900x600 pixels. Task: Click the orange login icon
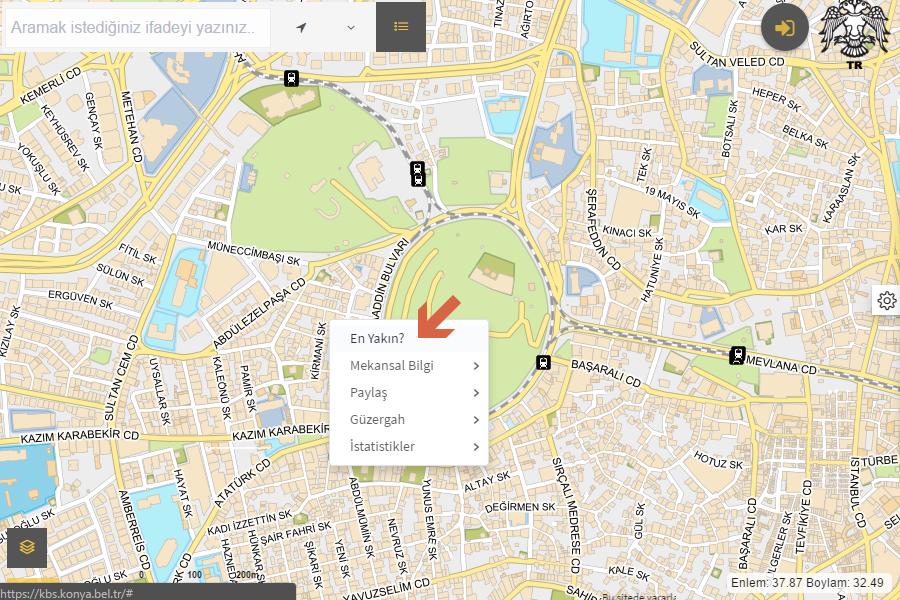tap(785, 27)
